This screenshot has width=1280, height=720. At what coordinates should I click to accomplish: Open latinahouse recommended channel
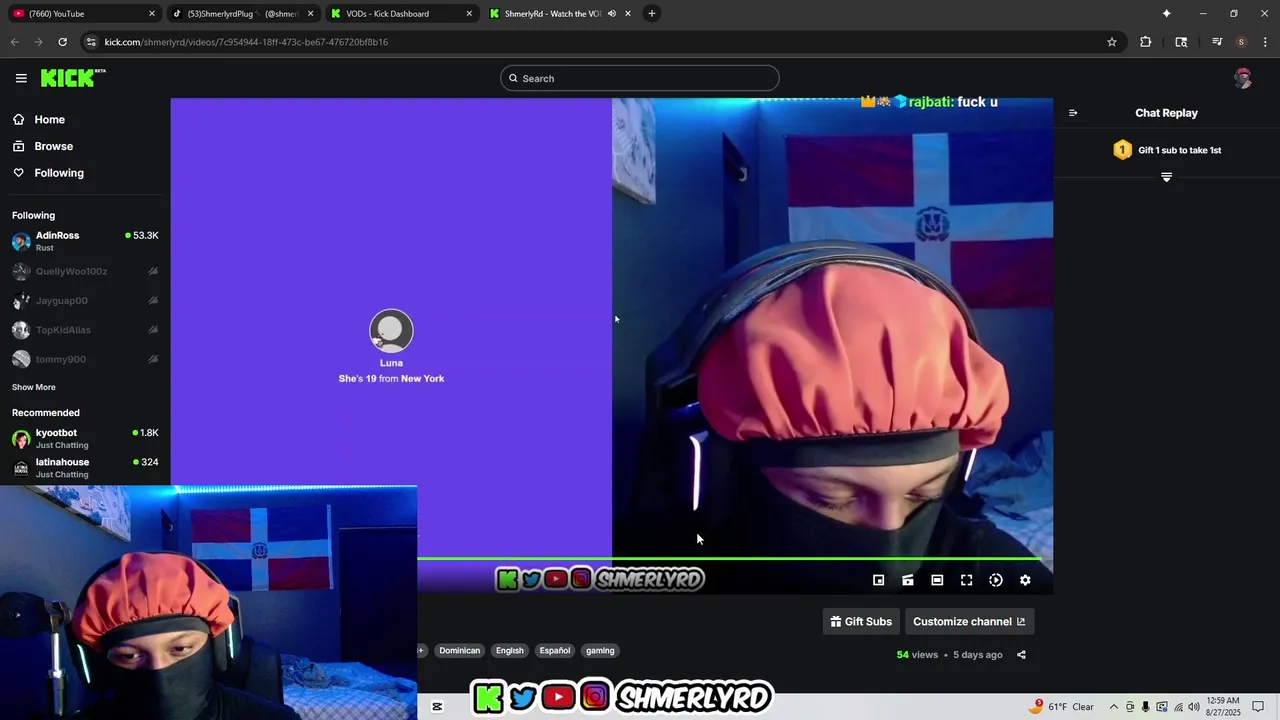click(85, 467)
